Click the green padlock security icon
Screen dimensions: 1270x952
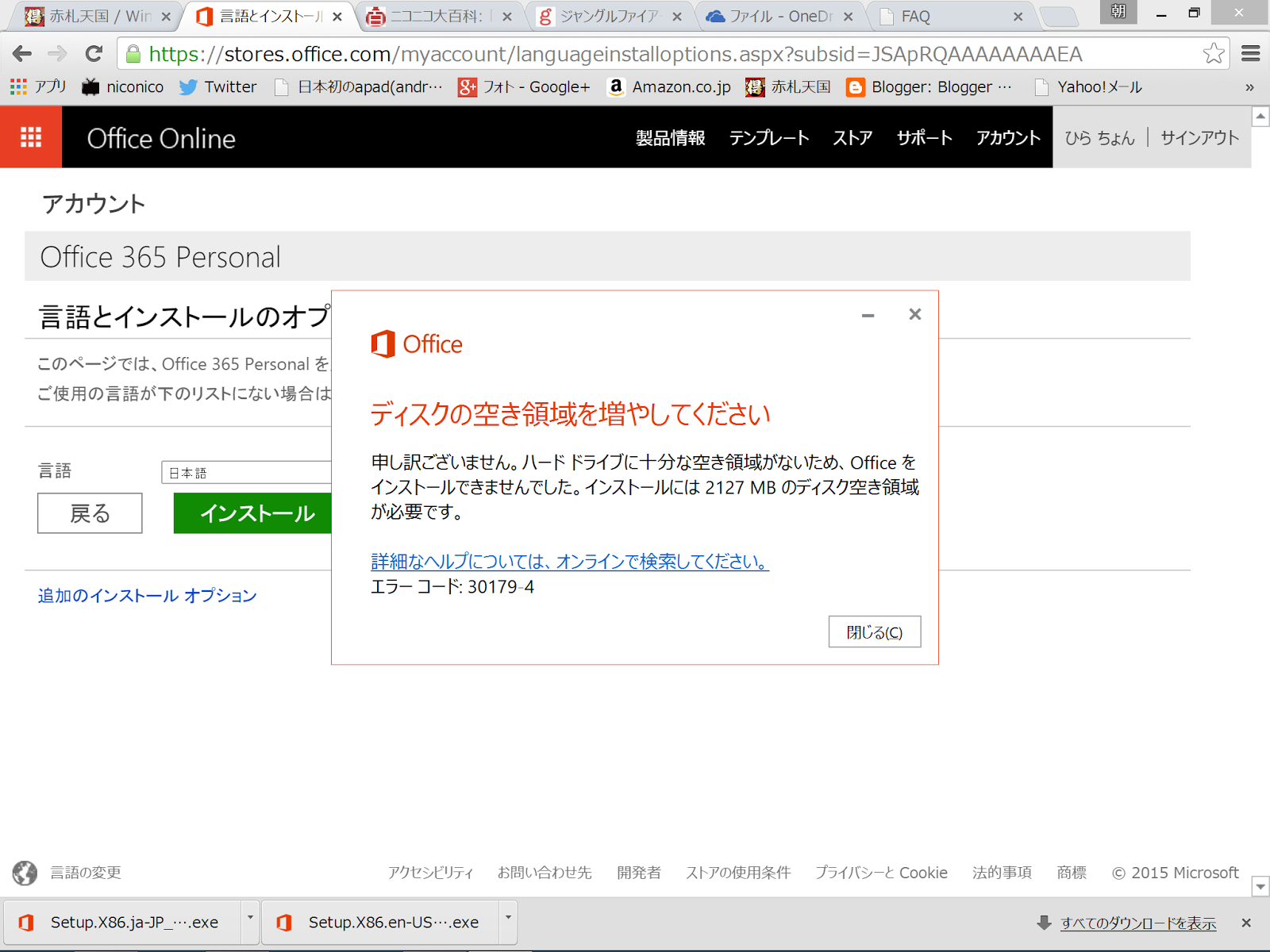[x=133, y=54]
